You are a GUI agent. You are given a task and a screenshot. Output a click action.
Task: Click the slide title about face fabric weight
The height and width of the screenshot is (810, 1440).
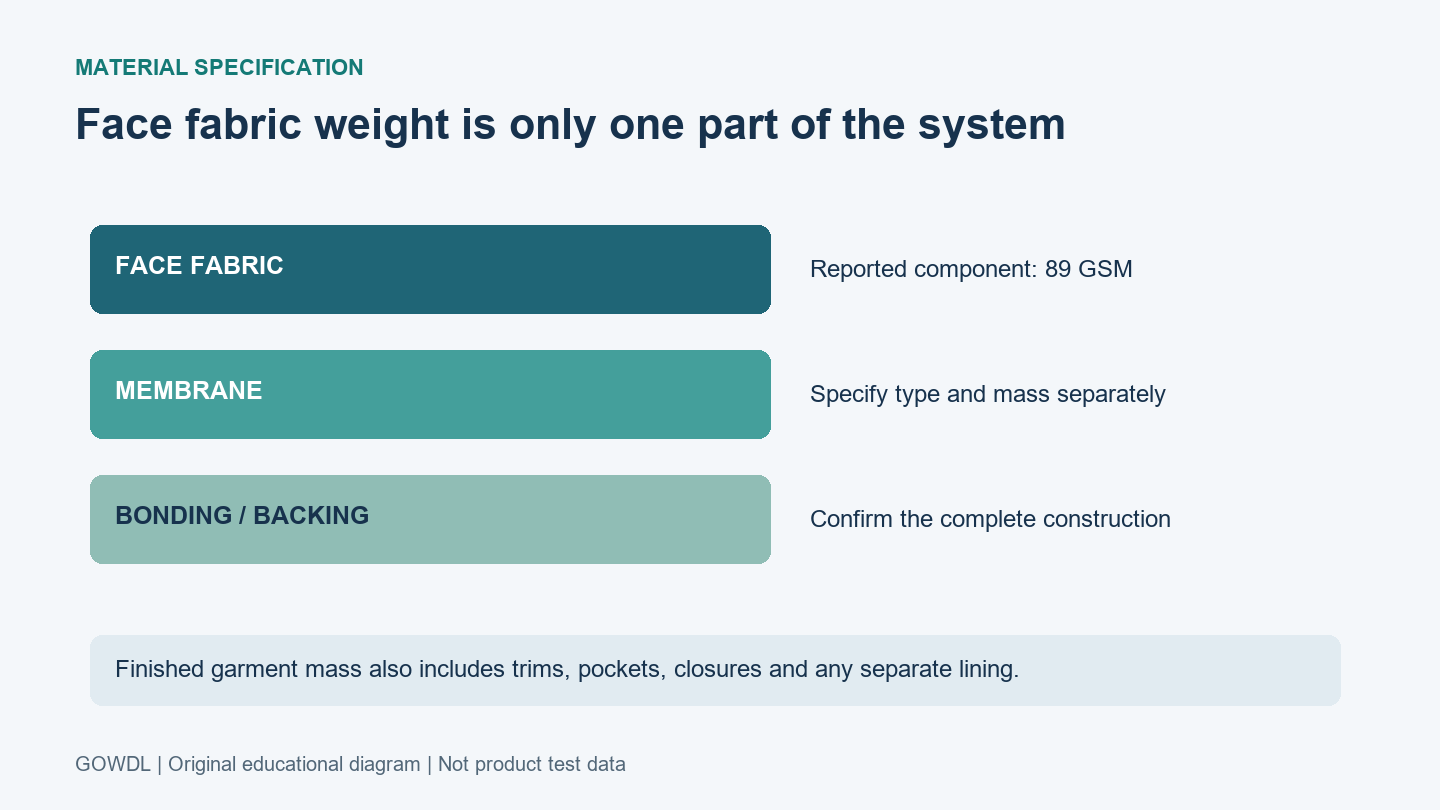(x=570, y=125)
